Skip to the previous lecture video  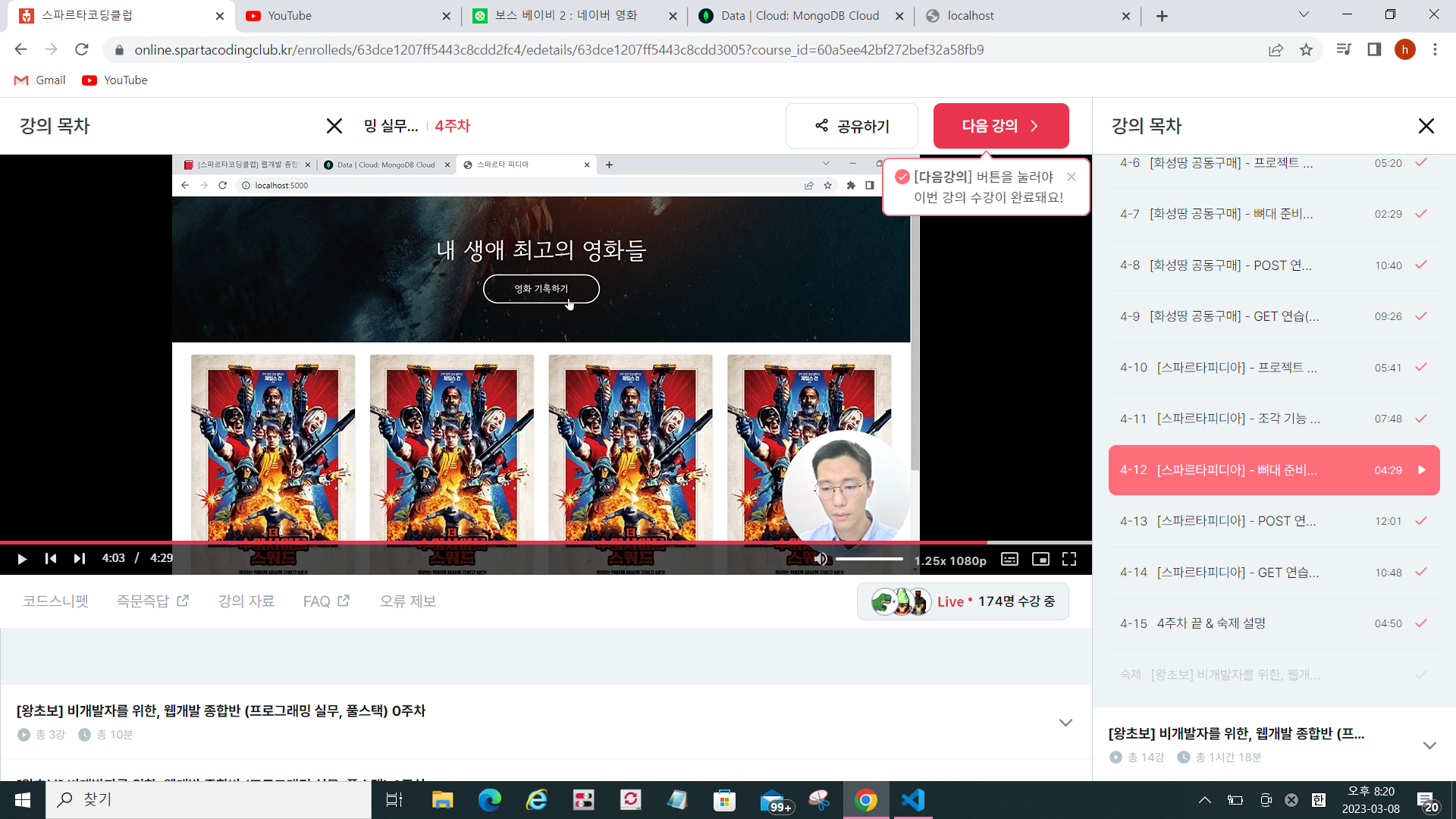(x=51, y=559)
